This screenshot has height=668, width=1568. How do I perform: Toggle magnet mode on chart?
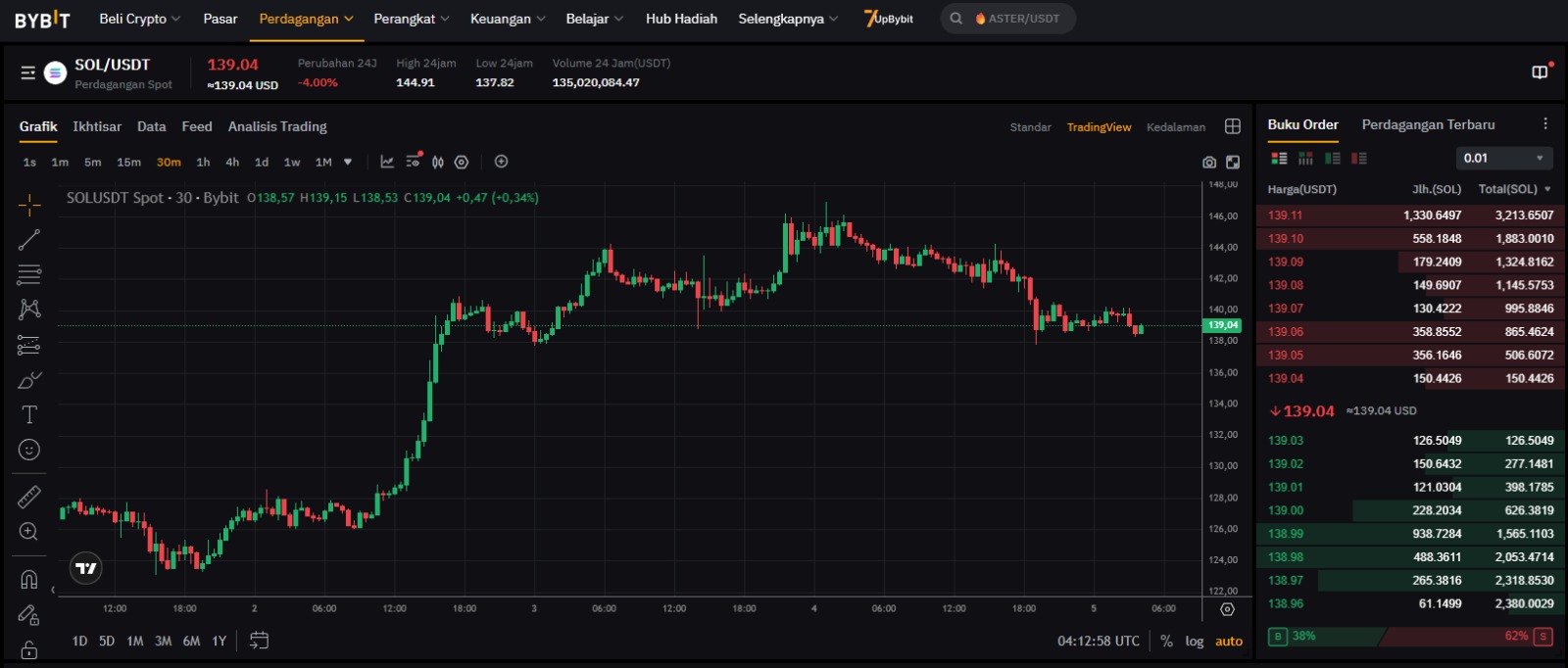click(29, 580)
